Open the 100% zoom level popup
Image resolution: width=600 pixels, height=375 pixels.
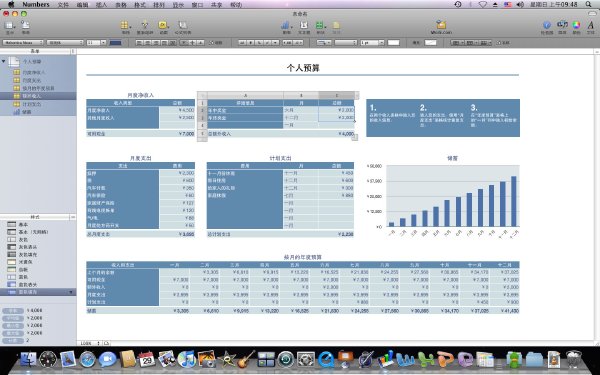[90, 343]
